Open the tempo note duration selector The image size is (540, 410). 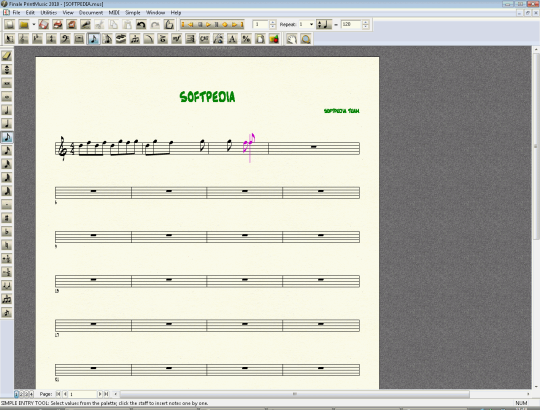click(x=324, y=24)
